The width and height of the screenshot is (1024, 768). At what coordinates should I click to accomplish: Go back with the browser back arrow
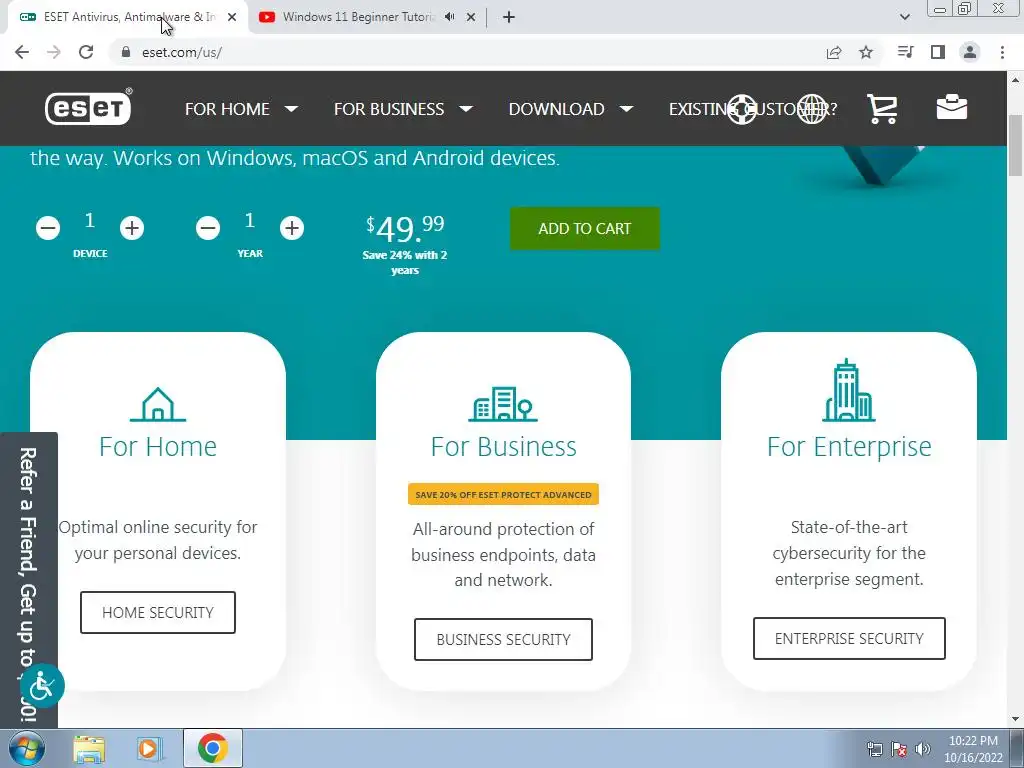coord(22,52)
